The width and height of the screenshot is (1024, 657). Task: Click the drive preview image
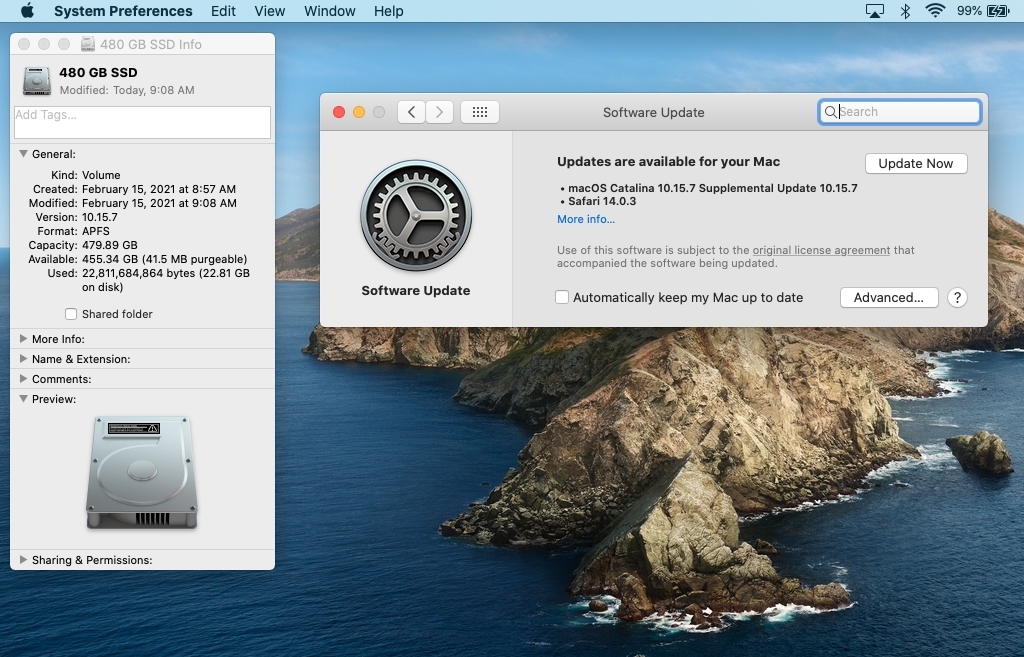pos(142,472)
